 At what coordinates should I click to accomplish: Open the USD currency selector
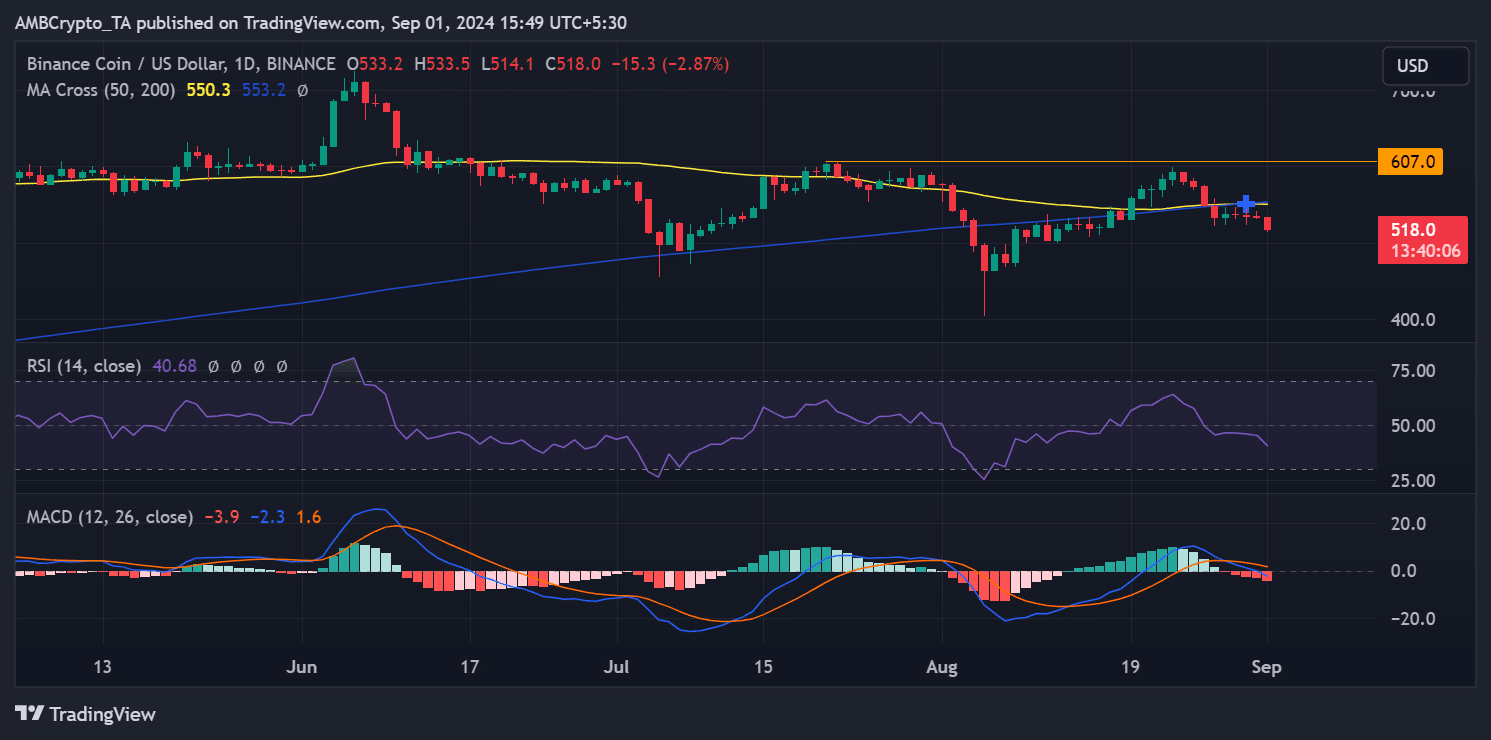tap(1426, 66)
